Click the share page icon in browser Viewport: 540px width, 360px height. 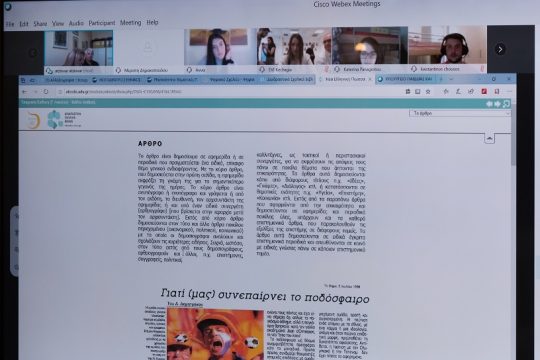471,92
